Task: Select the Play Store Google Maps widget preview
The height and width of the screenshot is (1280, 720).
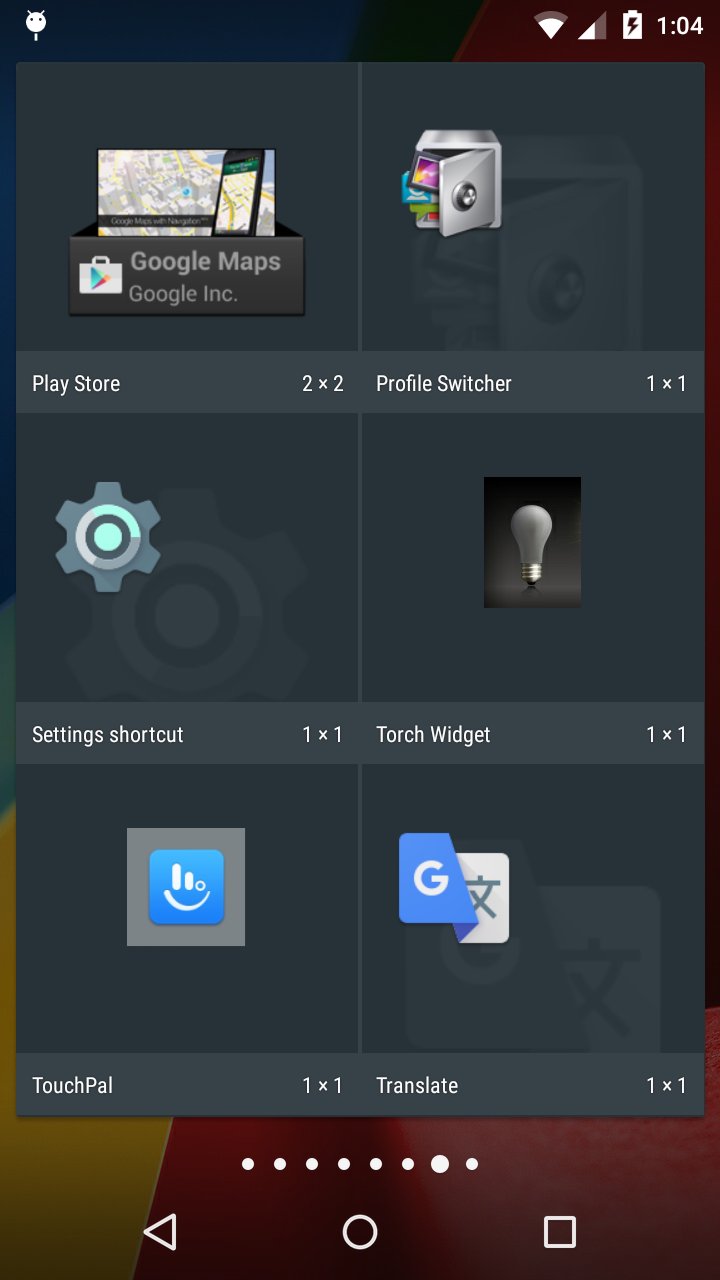Action: [x=187, y=232]
